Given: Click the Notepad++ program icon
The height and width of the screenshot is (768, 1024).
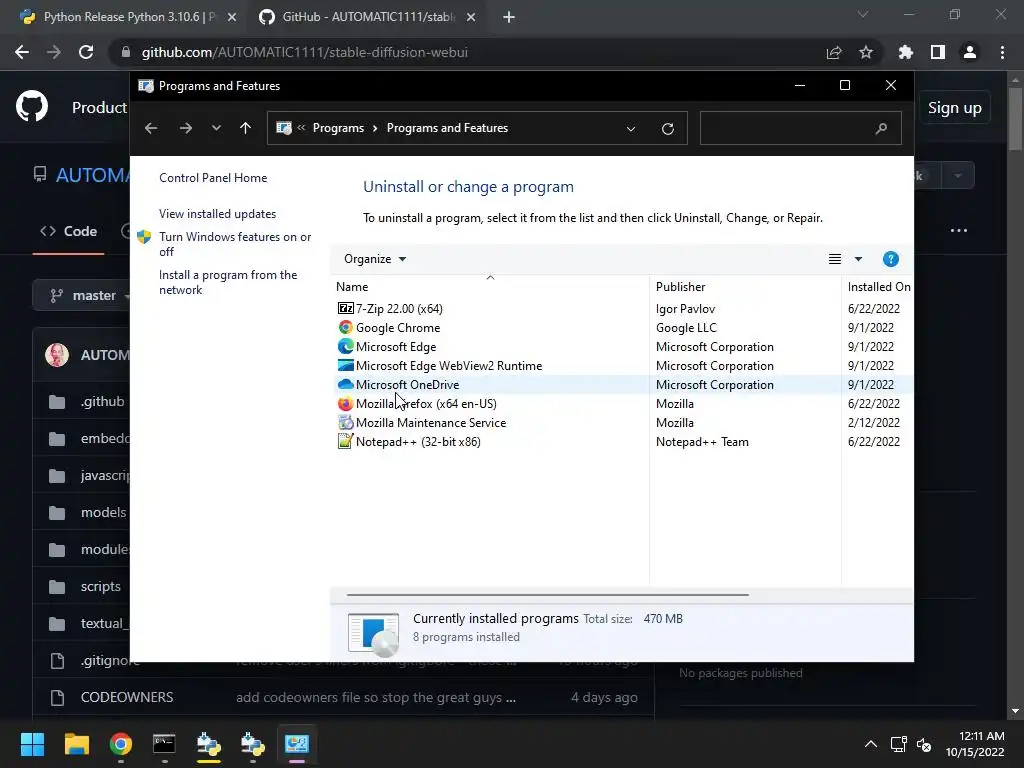Looking at the screenshot, I should (345, 441).
